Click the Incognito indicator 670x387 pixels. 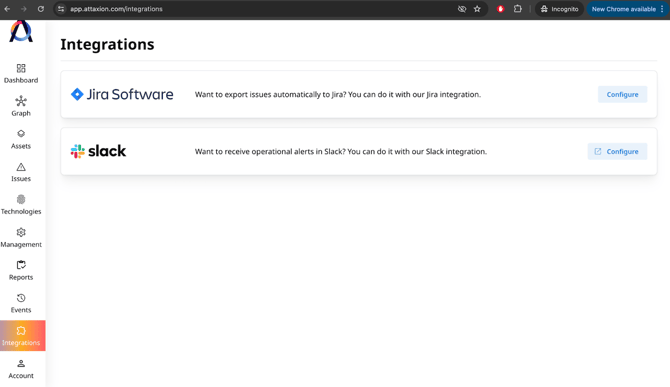[559, 9]
